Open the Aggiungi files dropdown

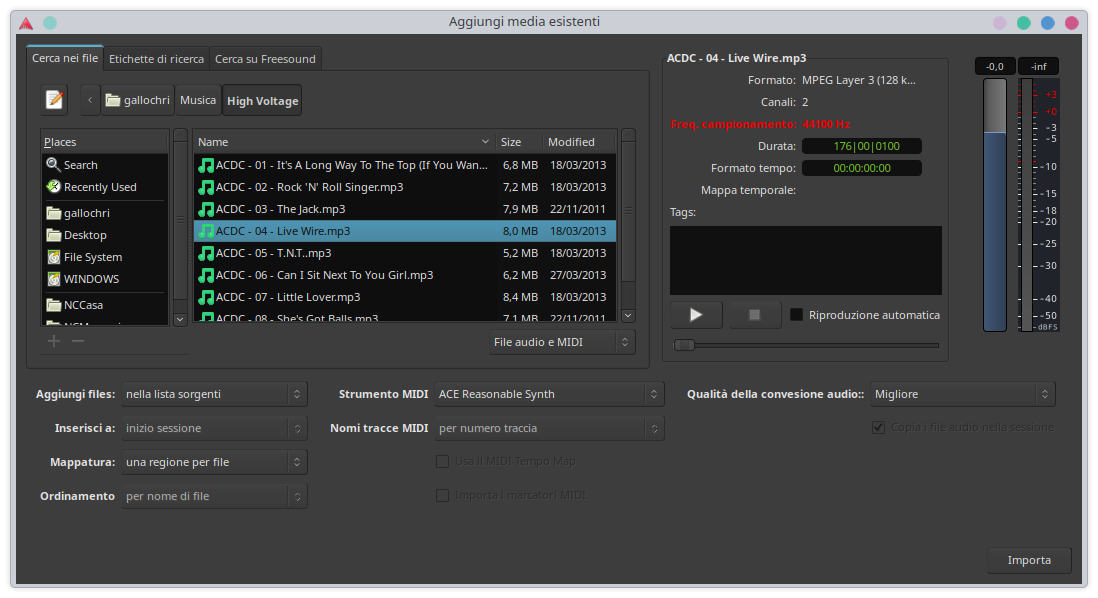pos(213,394)
